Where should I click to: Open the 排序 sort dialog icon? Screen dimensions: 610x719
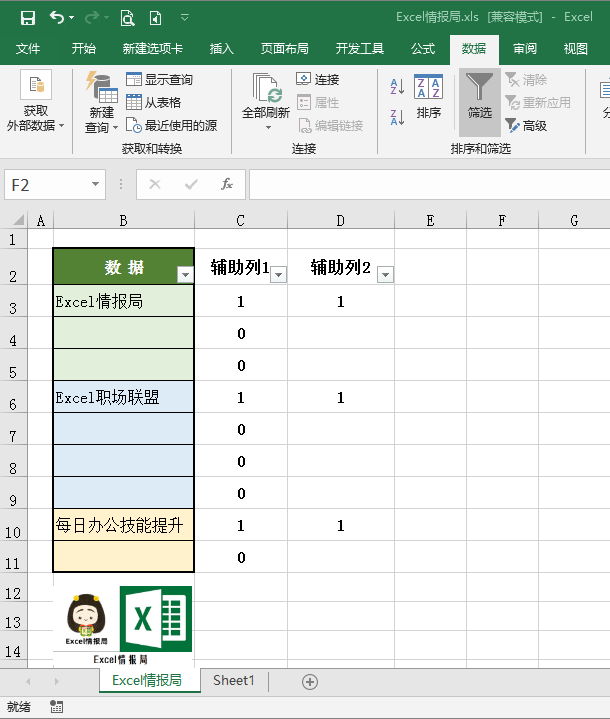[428, 87]
